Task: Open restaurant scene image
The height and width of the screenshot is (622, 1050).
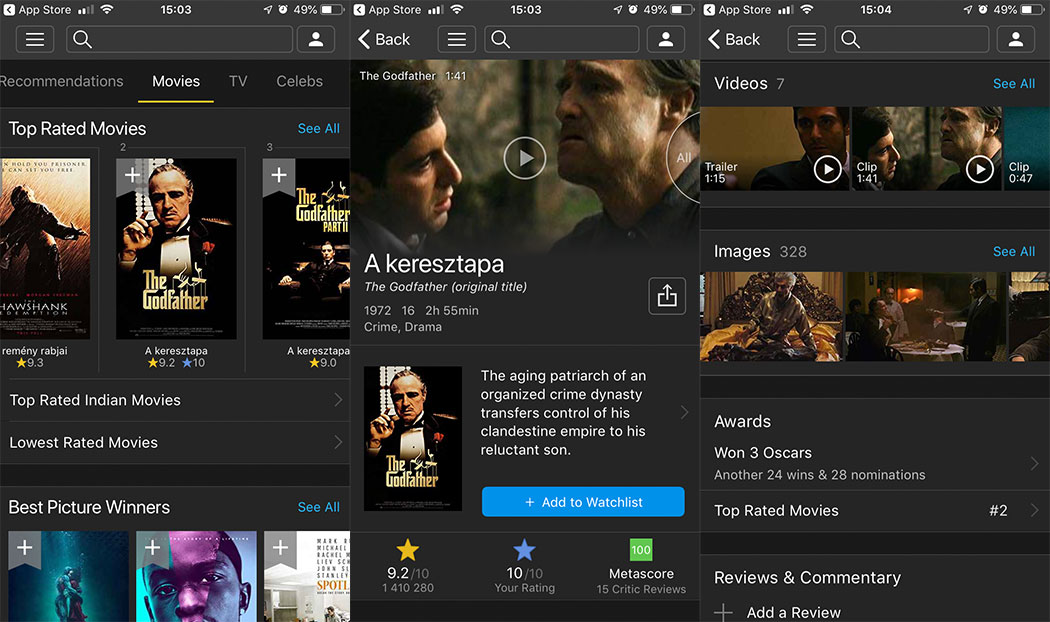Action: coord(926,317)
